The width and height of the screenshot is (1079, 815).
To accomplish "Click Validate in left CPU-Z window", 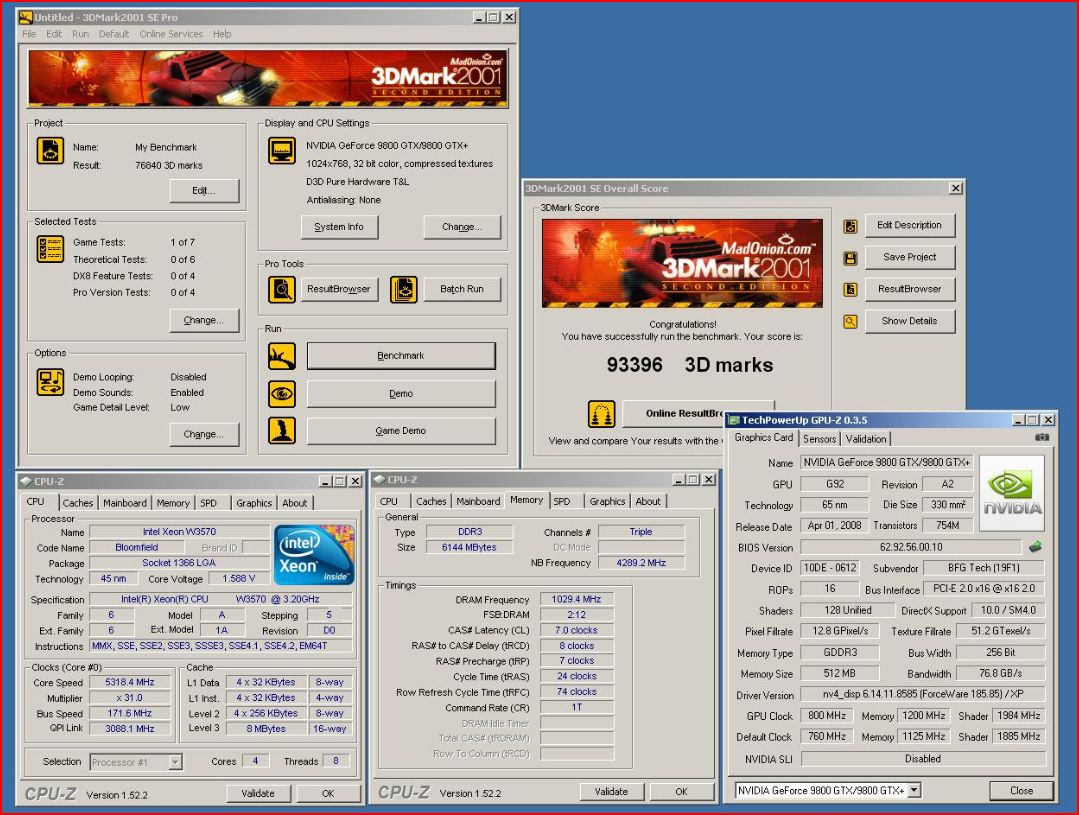I will [x=258, y=794].
